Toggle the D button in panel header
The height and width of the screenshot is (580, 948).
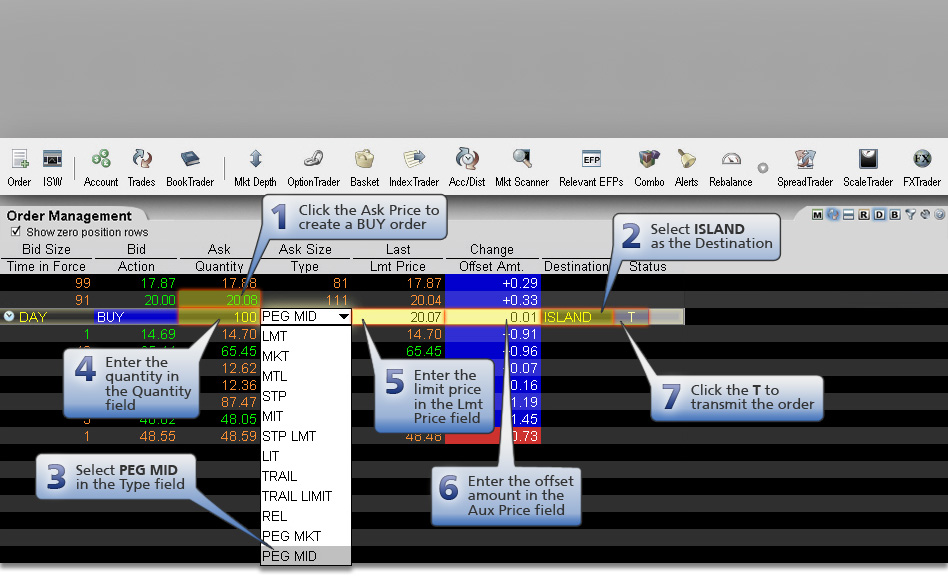(879, 215)
